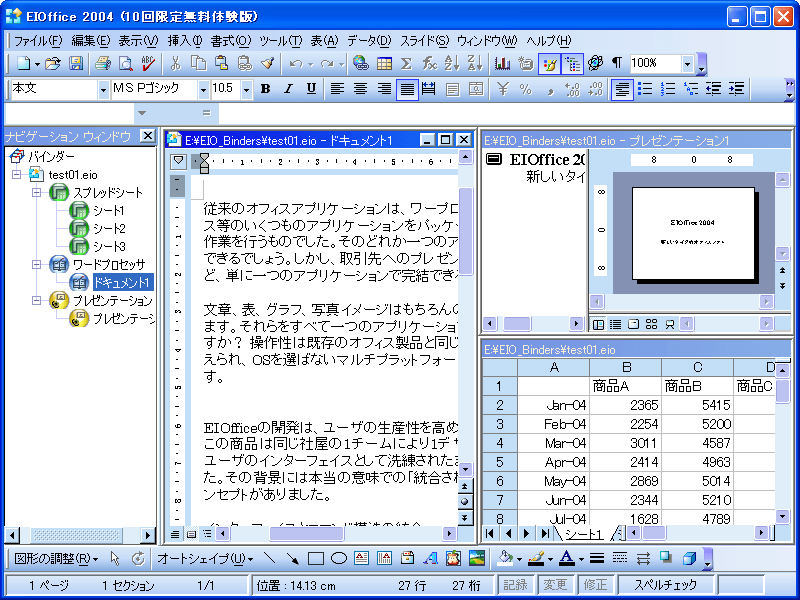Click the Format Painter brush icon
Screen dimensions: 800x600
267,63
